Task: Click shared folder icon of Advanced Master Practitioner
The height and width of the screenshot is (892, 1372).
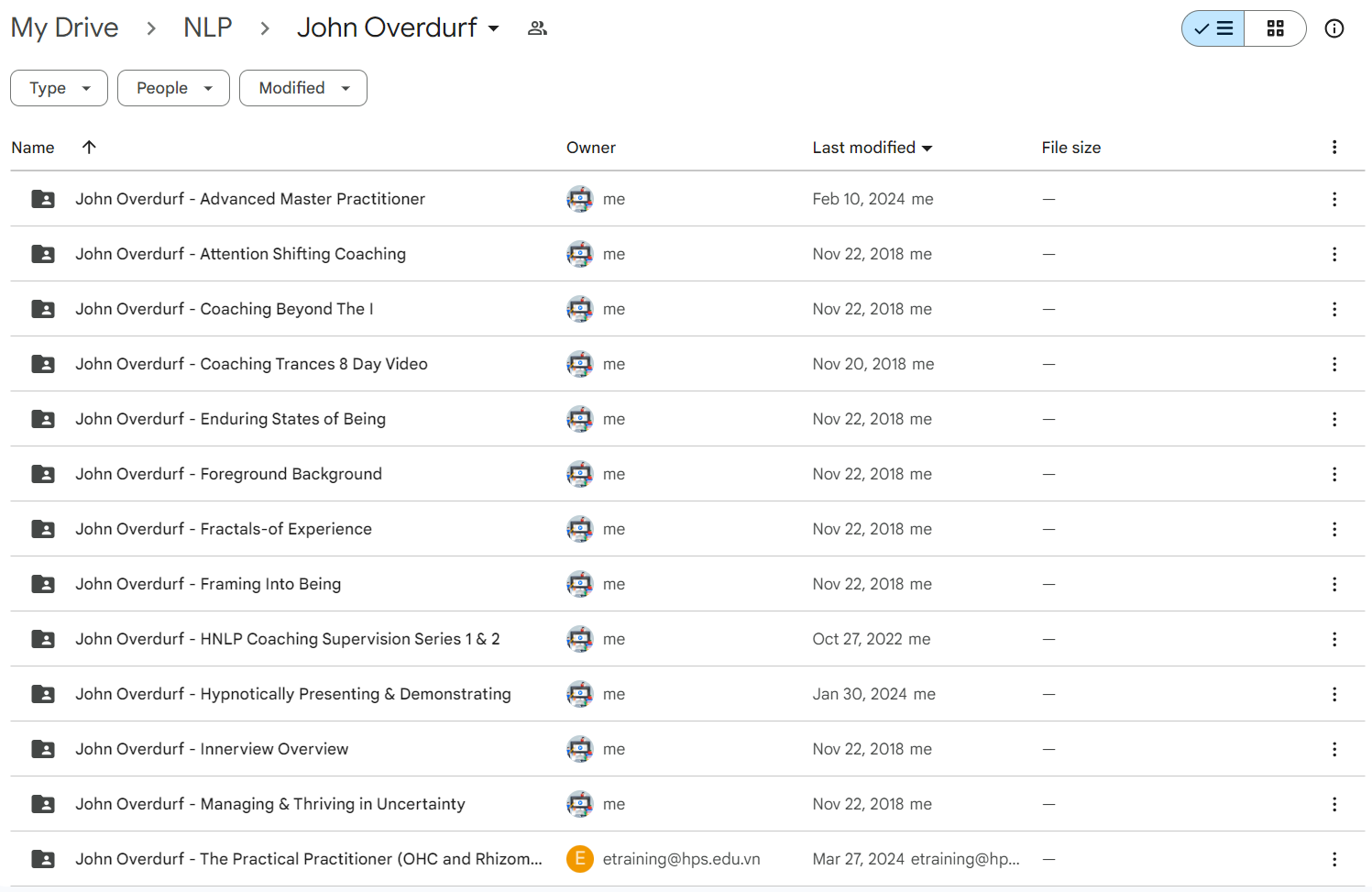Action: pyautogui.click(x=43, y=199)
